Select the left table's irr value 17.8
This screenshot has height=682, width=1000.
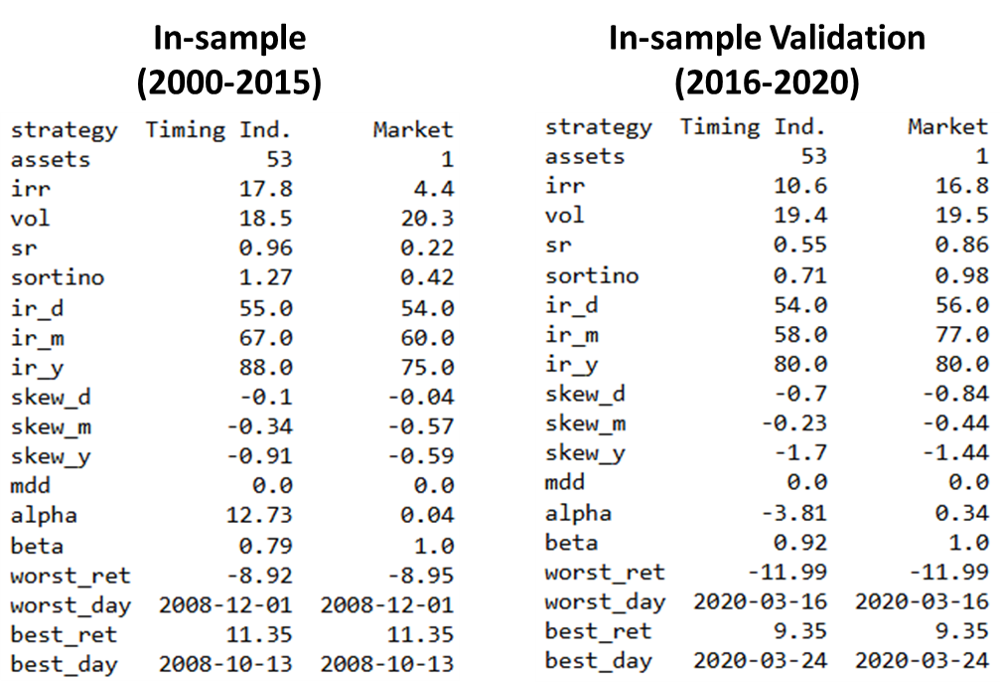pyautogui.click(x=272, y=189)
